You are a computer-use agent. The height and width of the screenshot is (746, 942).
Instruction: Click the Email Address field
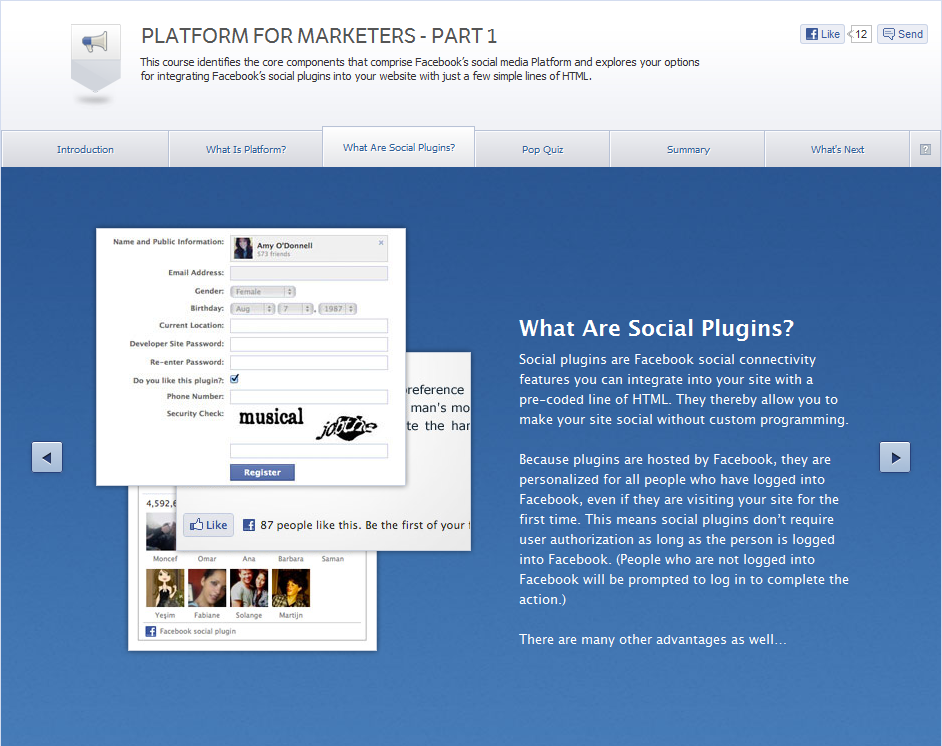click(x=309, y=273)
